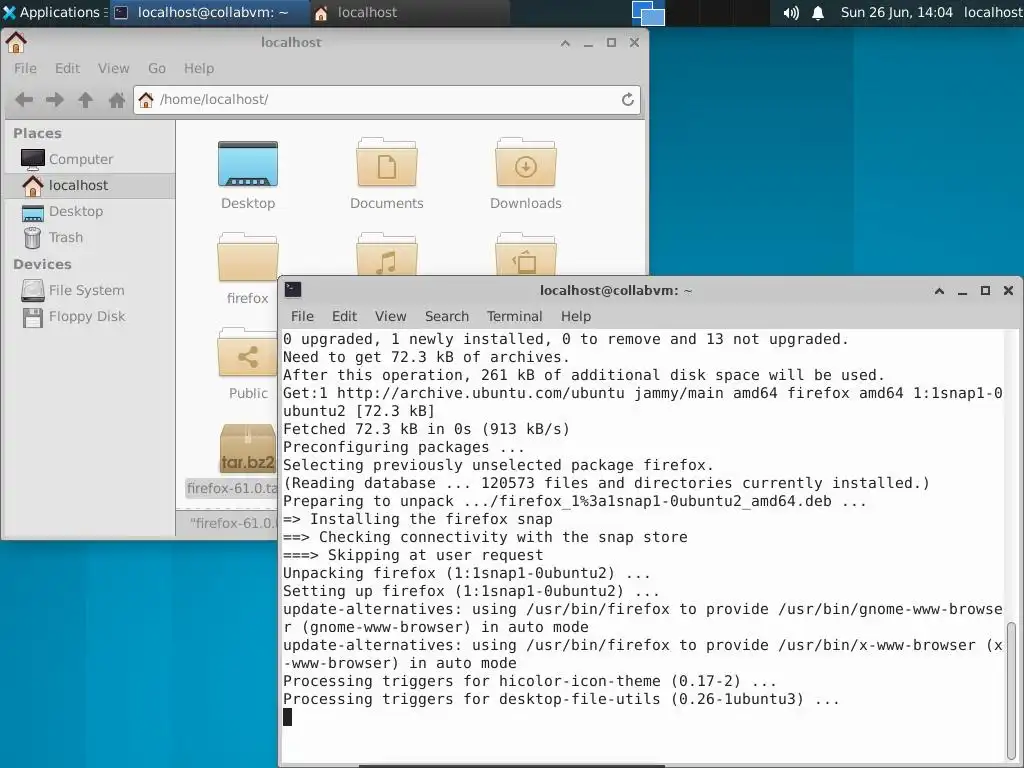Open the workspace switcher icon in panel
Viewport: 1024px width, 768px height.
(x=648, y=12)
